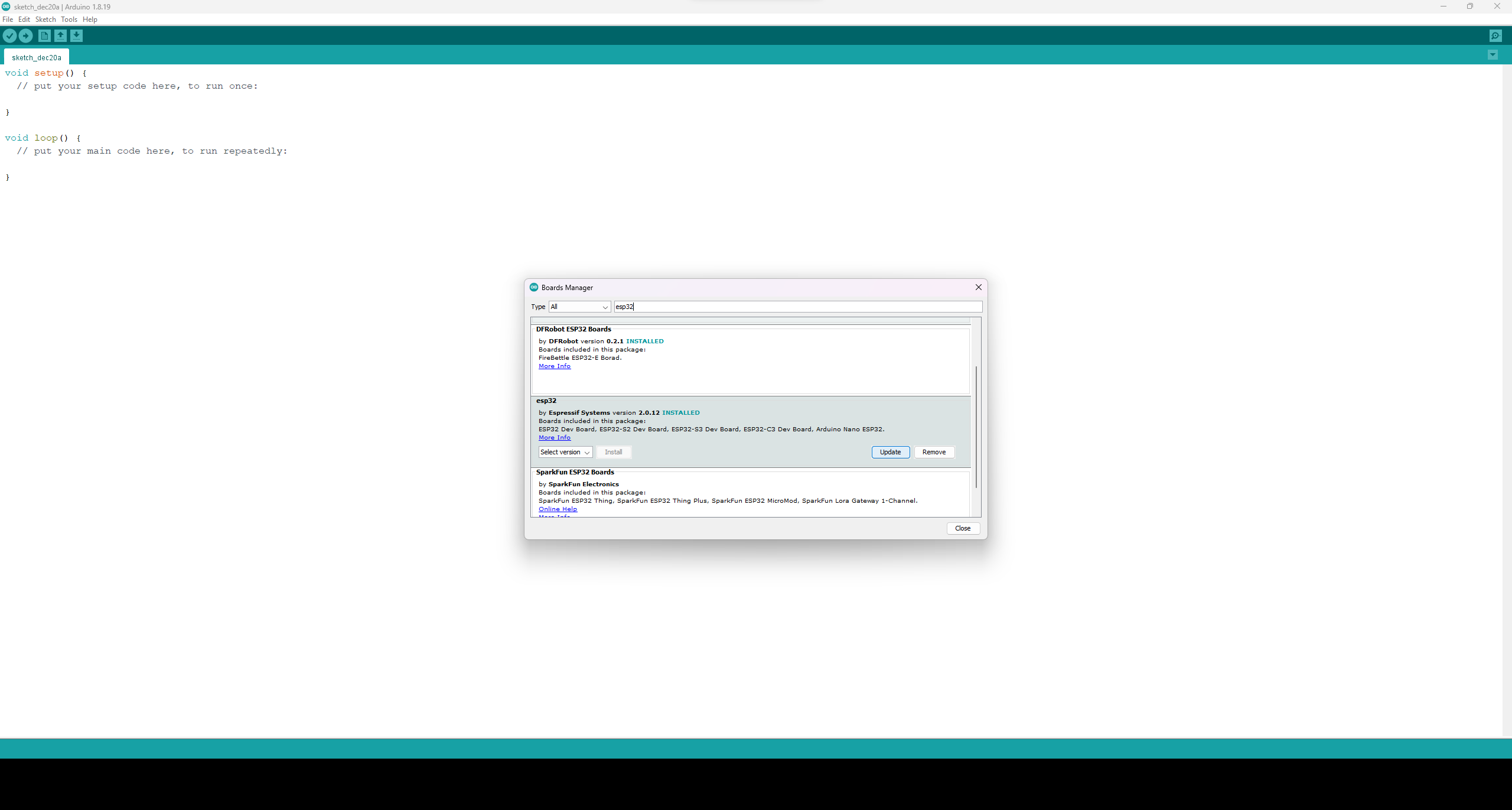Image resolution: width=1512 pixels, height=810 pixels.
Task: Remove the esp32 Espressif package
Action: tap(934, 452)
